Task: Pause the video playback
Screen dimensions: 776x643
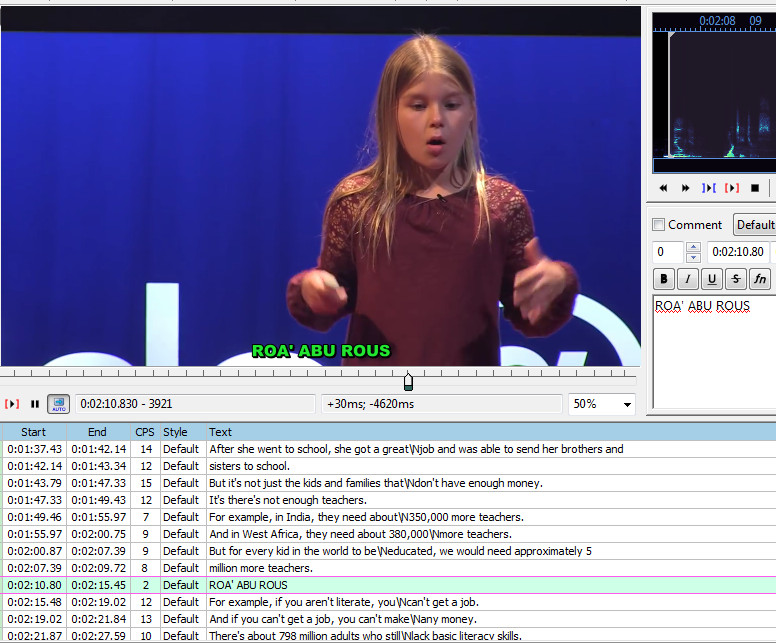Action: pyautogui.click(x=35, y=404)
